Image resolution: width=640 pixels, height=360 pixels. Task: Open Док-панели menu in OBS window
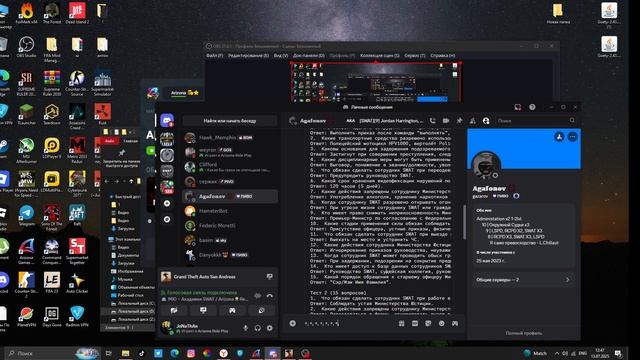click(x=309, y=56)
